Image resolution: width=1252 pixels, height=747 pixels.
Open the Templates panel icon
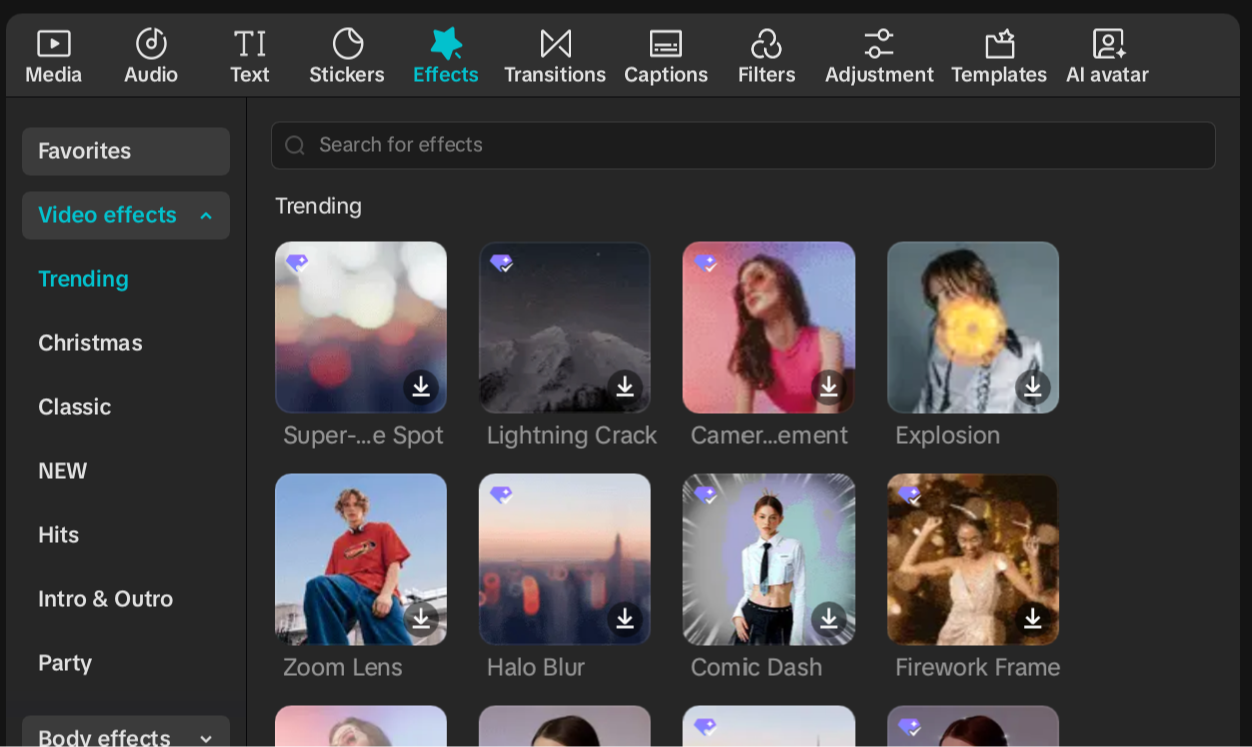pos(999,44)
